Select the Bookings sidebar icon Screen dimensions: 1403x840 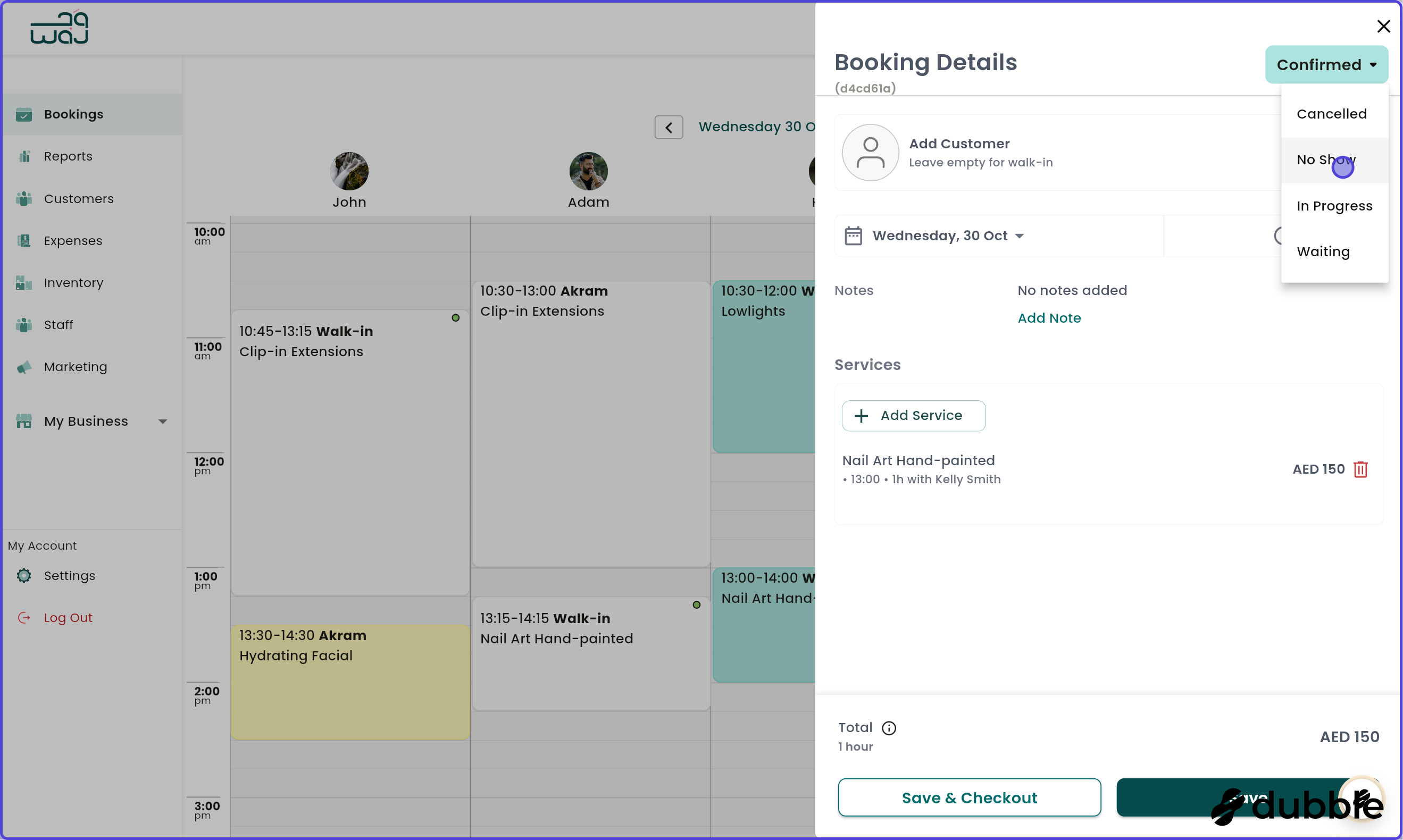pyautogui.click(x=24, y=114)
